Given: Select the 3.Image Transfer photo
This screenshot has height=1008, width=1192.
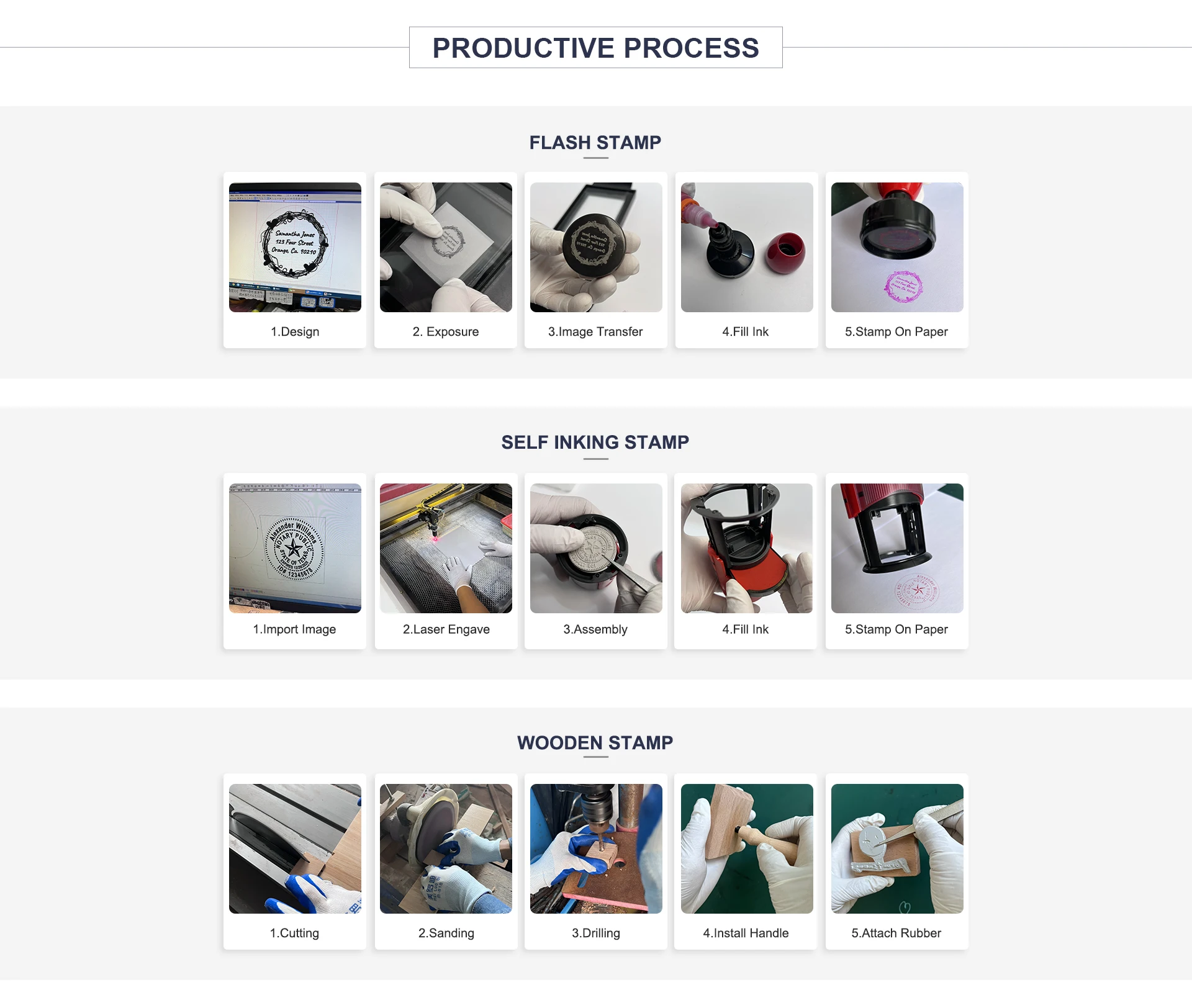Looking at the screenshot, I should click(596, 247).
